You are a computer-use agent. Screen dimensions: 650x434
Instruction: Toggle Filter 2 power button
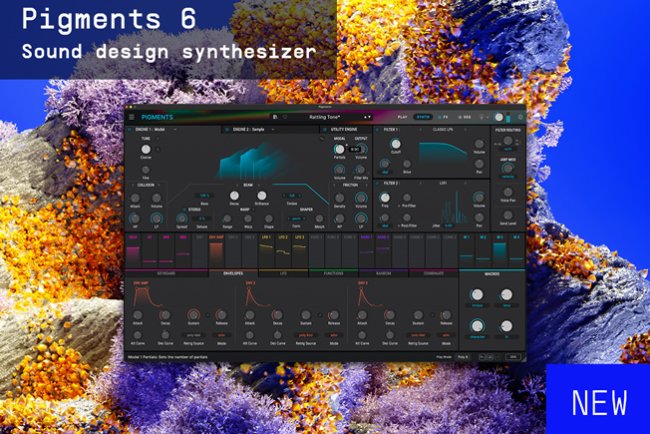click(x=378, y=183)
